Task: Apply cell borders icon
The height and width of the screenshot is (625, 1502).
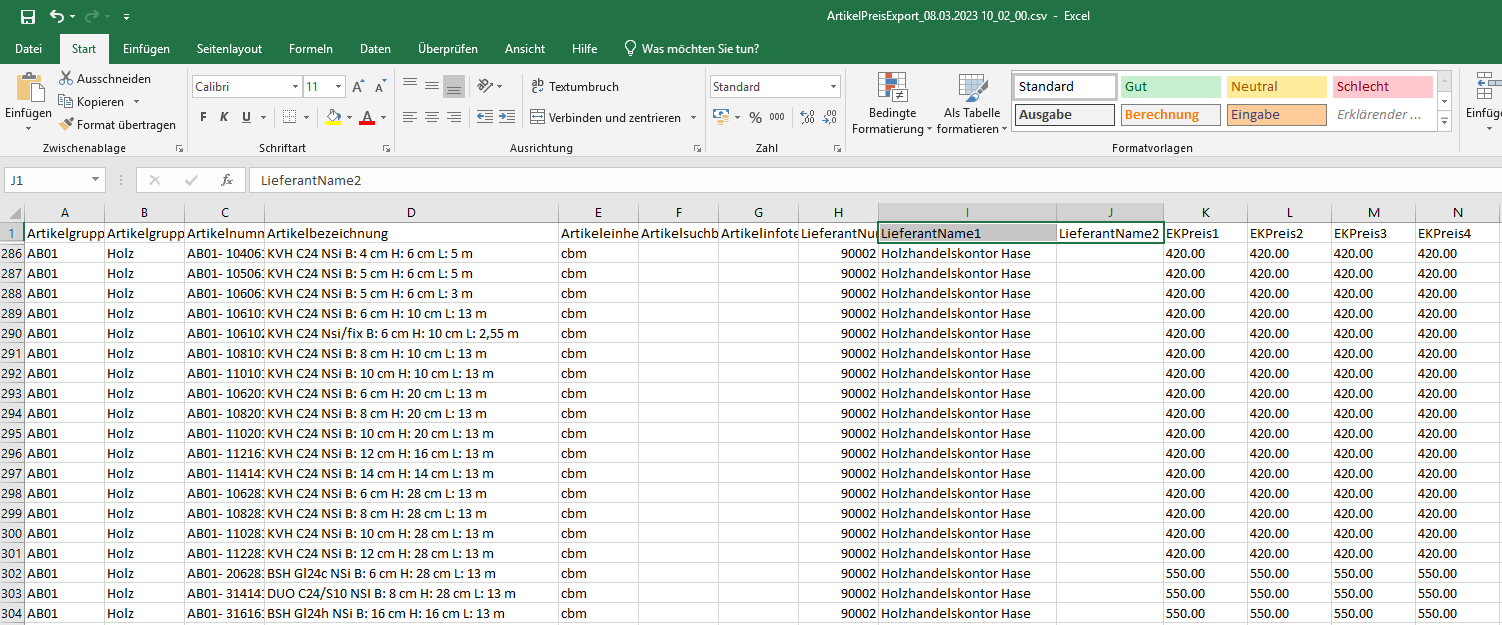Action: (x=288, y=117)
